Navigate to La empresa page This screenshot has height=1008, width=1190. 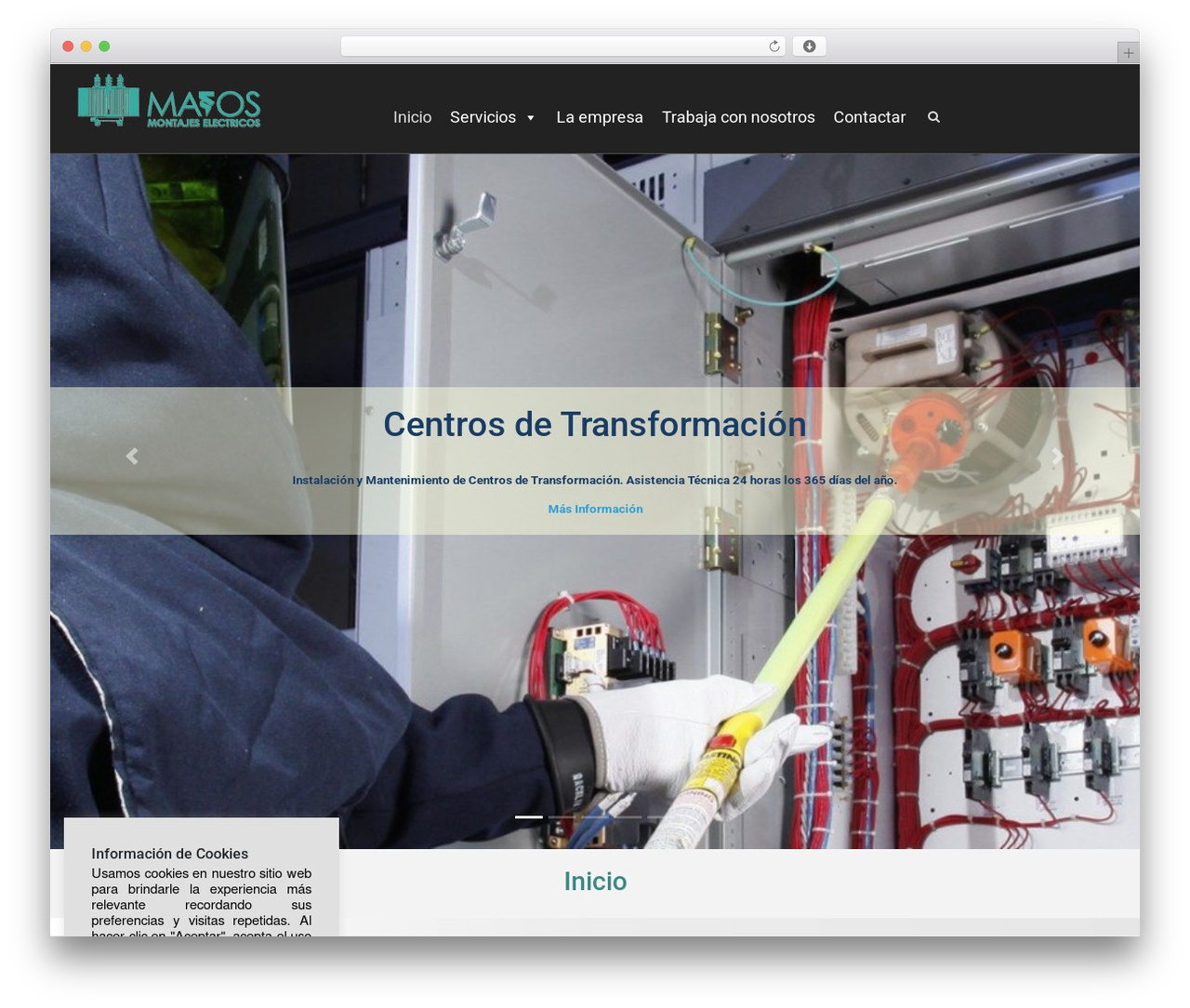click(x=600, y=117)
